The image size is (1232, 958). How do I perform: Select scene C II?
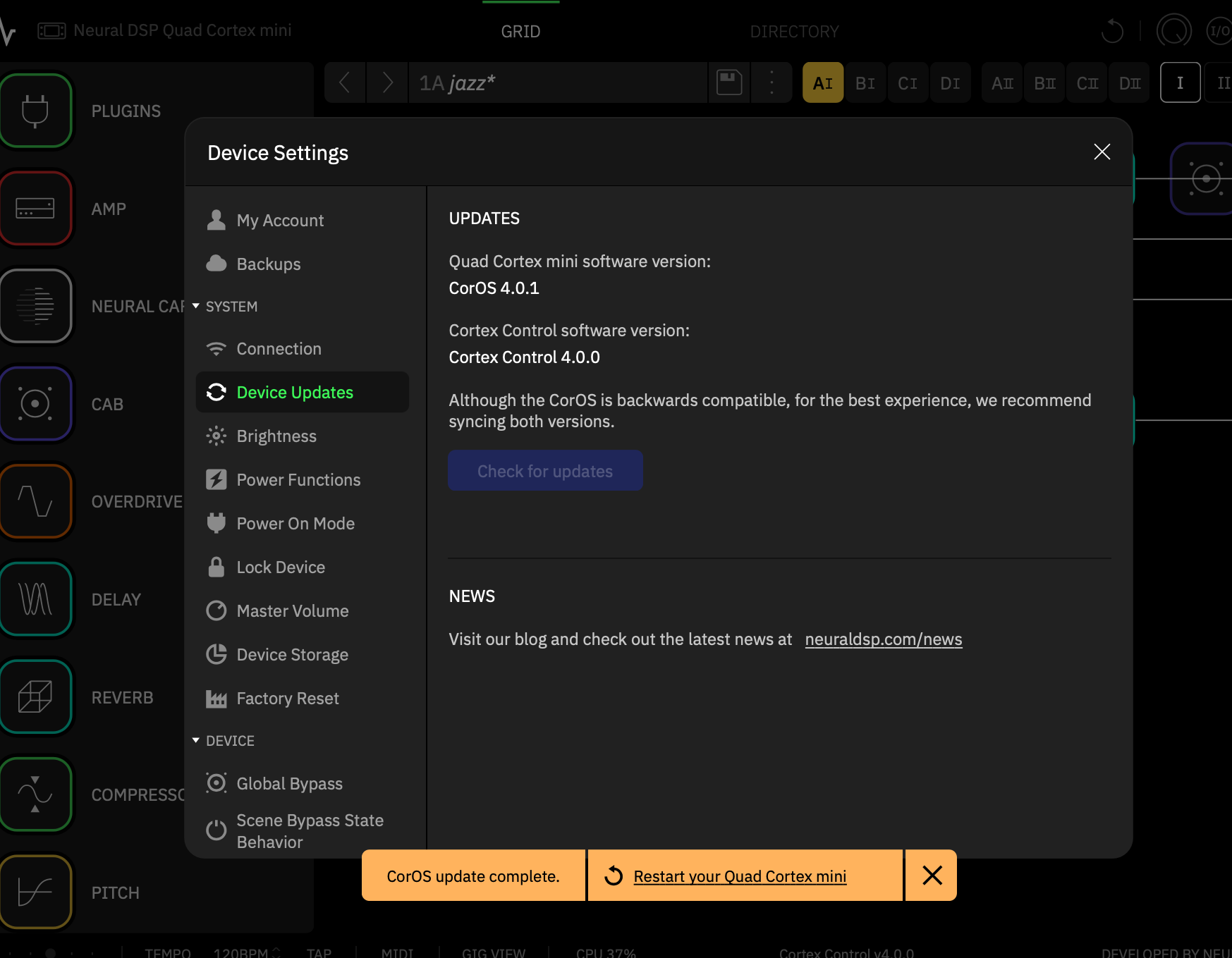coord(1087,82)
